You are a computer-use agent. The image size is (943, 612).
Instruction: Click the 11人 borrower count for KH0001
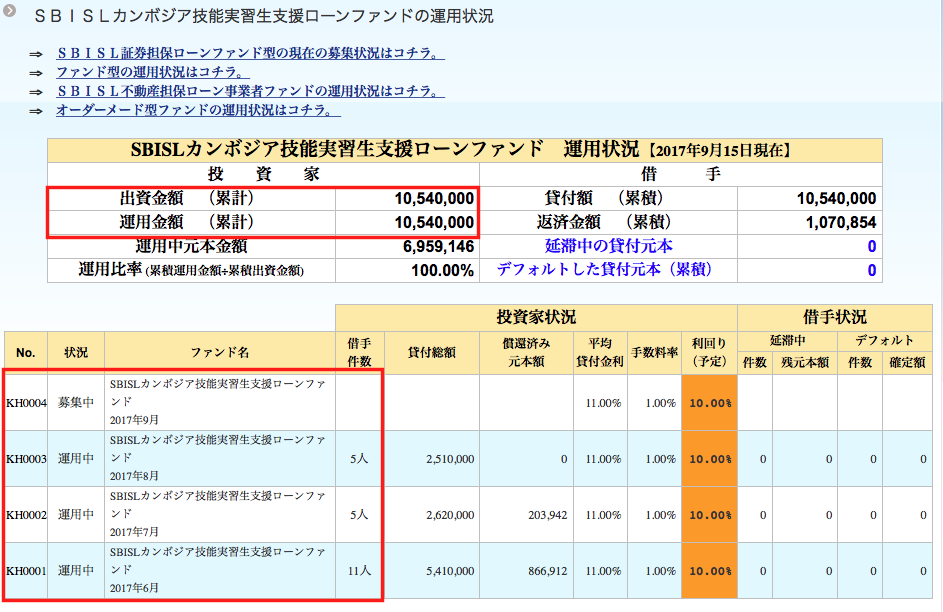pos(360,571)
